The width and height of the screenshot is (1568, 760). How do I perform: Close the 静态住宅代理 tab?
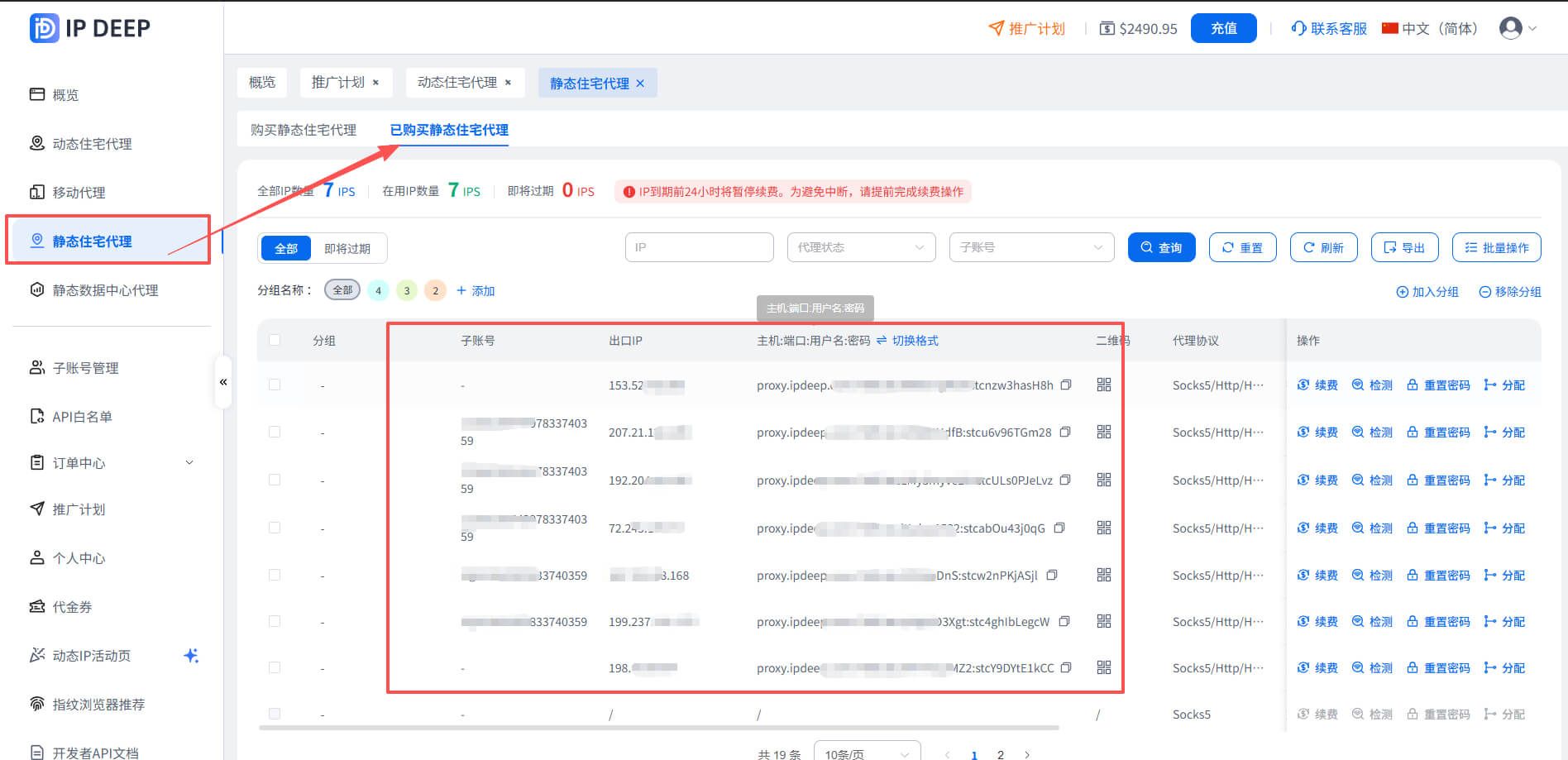click(640, 84)
